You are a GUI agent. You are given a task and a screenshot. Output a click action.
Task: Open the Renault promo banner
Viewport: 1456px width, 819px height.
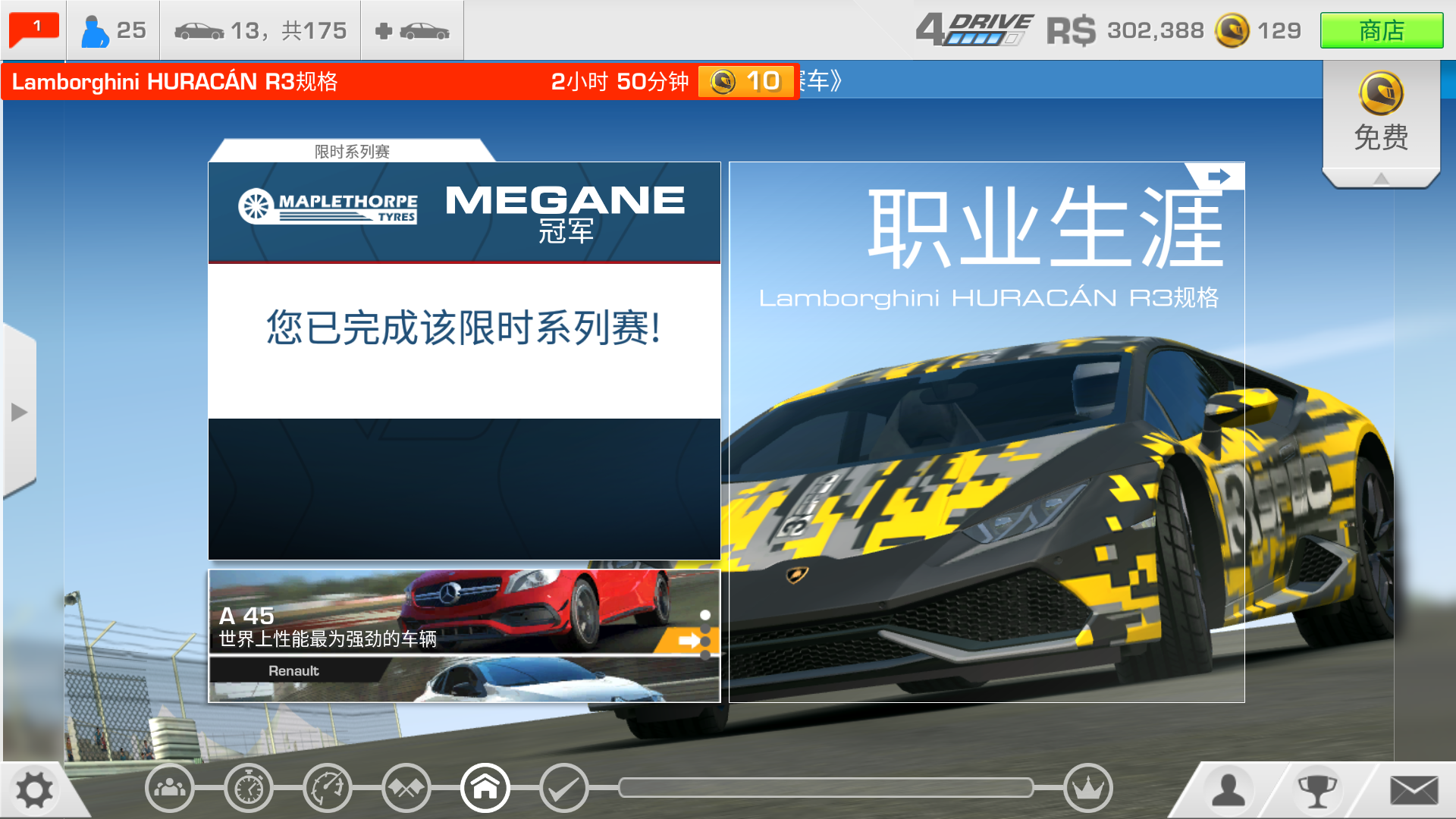[464, 679]
